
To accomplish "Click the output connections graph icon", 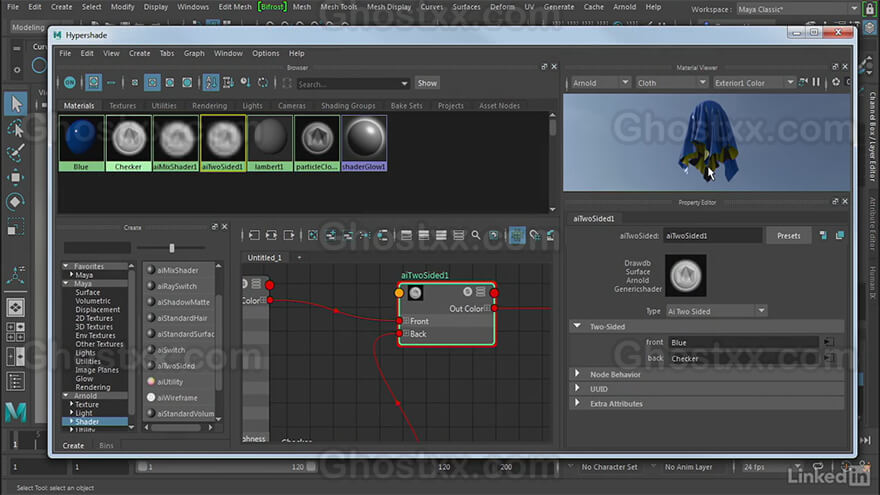I will 288,235.
